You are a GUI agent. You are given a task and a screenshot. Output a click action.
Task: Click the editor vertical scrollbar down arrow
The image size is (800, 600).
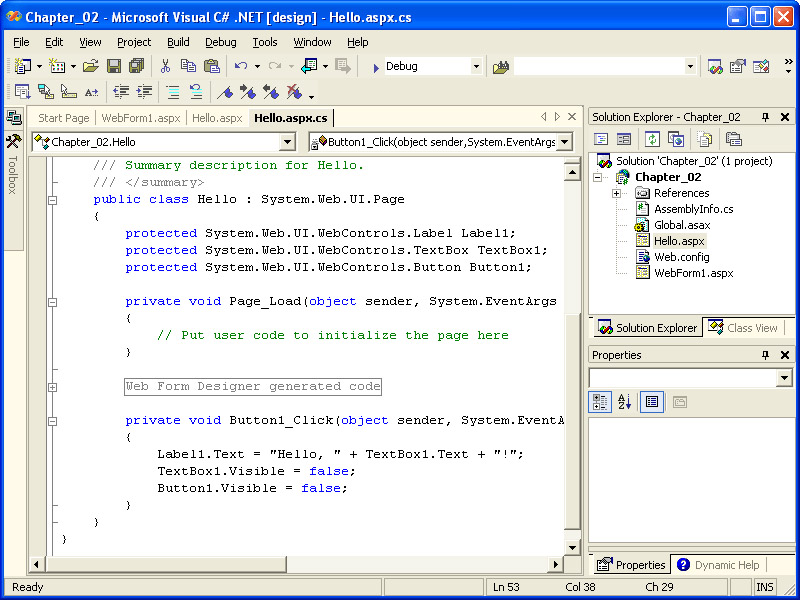(x=572, y=547)
